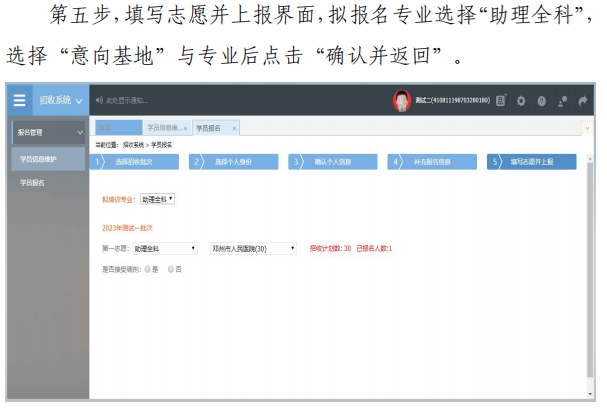The height and width of the screenshot is (412, 607).
Task: Open the user avatar picture
Action: pyautogui.click(x=401, y=101)
